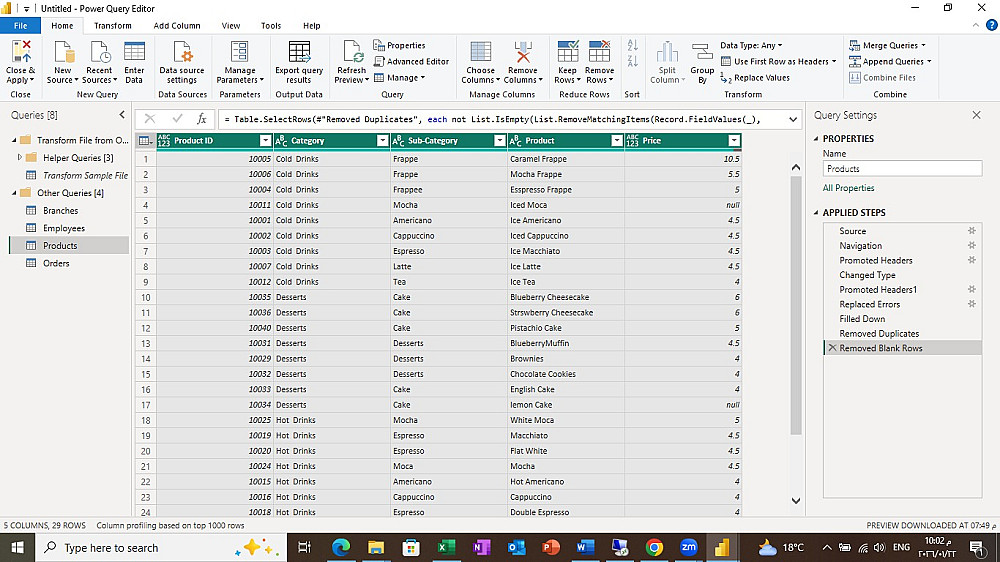Open Sub-Category column filter dropdown
Viewport: 1000px width, 562px height.
(x=499, y=141)
